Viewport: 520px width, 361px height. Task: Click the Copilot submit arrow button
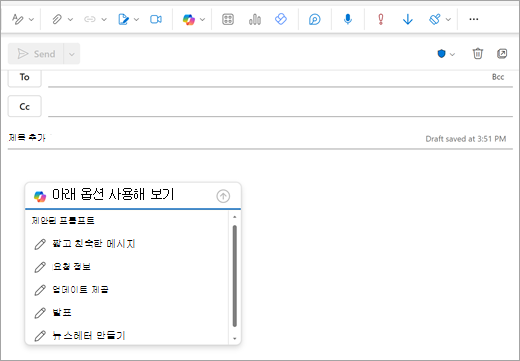(x=223, y=196)
